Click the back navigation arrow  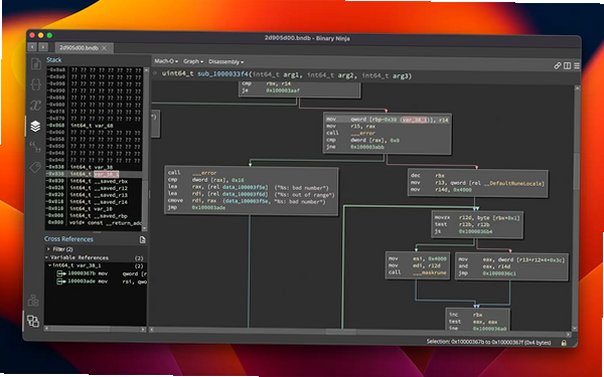click(32, 47)
